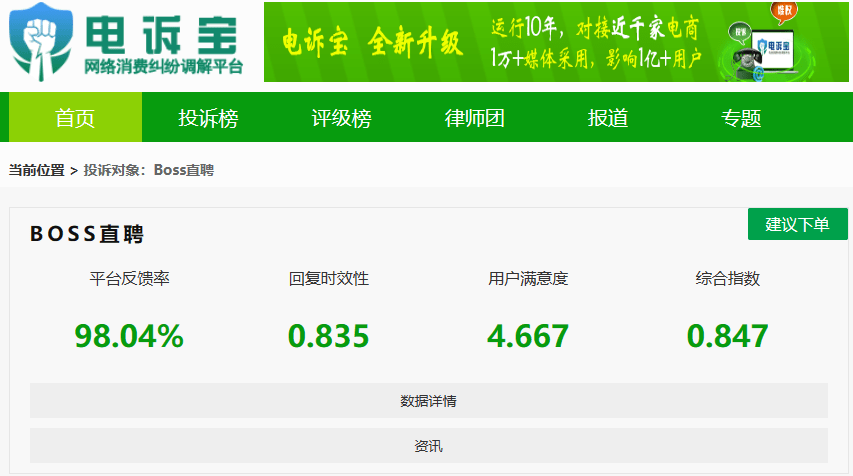Open the 首页 home tab
Image resolution: width=853 pixels, height=476 pixels.
click(75, 118)
